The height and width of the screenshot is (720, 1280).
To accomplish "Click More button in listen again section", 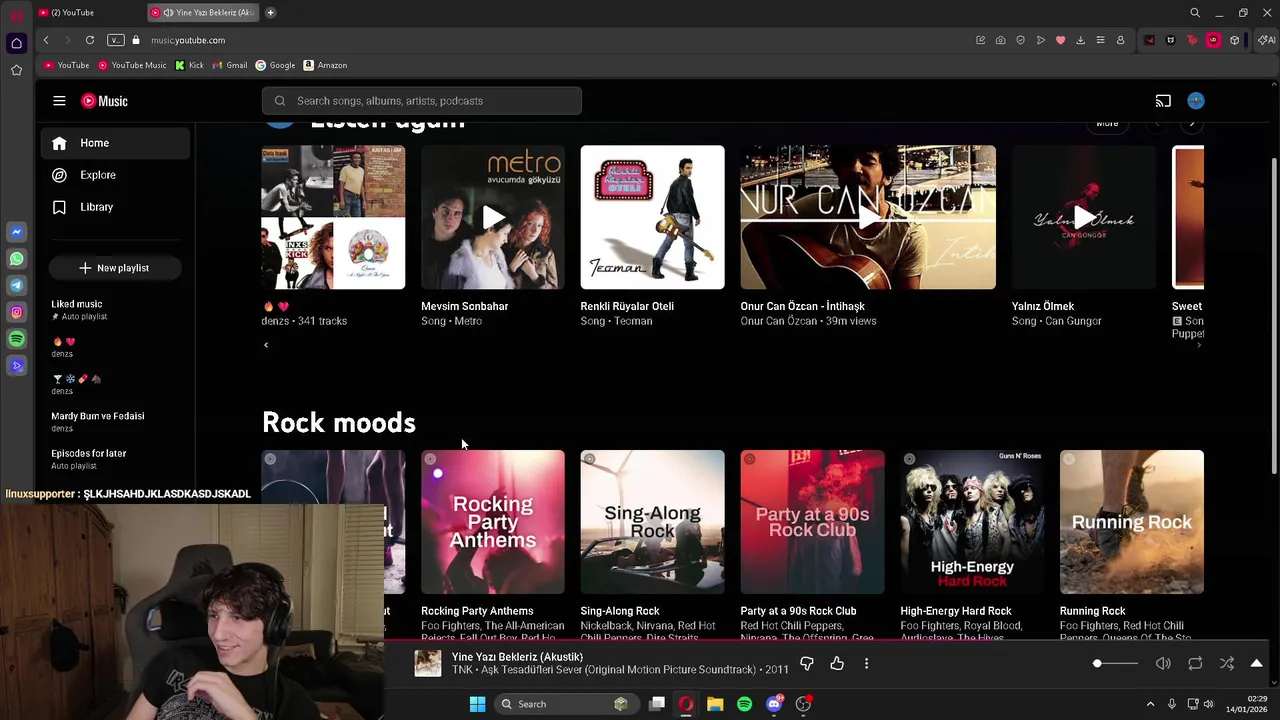I will click(1107, 124).
